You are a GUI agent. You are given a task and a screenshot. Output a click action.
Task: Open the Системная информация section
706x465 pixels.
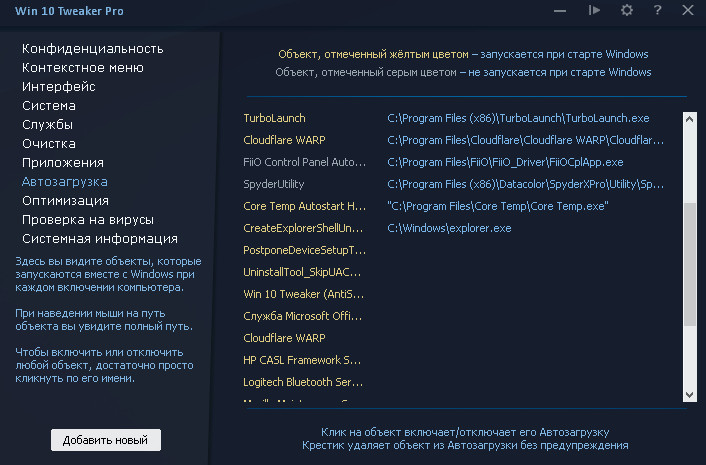click(x=100, y=239)
